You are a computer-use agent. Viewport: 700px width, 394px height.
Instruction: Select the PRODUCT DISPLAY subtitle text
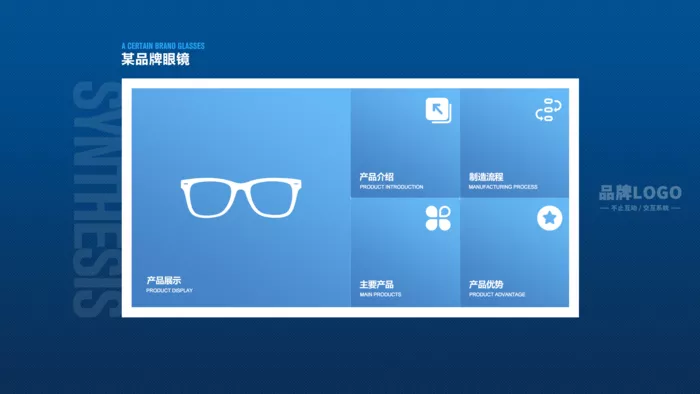pyautogui.click(x=169, y=290)
